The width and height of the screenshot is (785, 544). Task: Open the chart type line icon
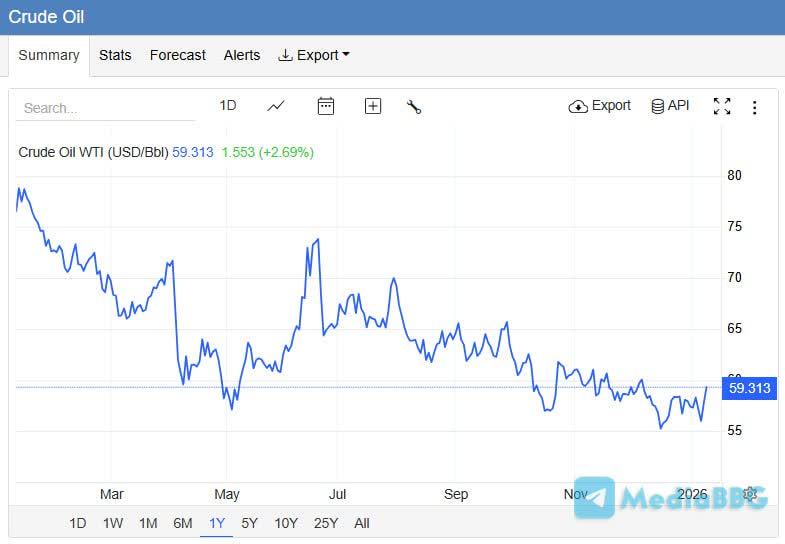276,106
